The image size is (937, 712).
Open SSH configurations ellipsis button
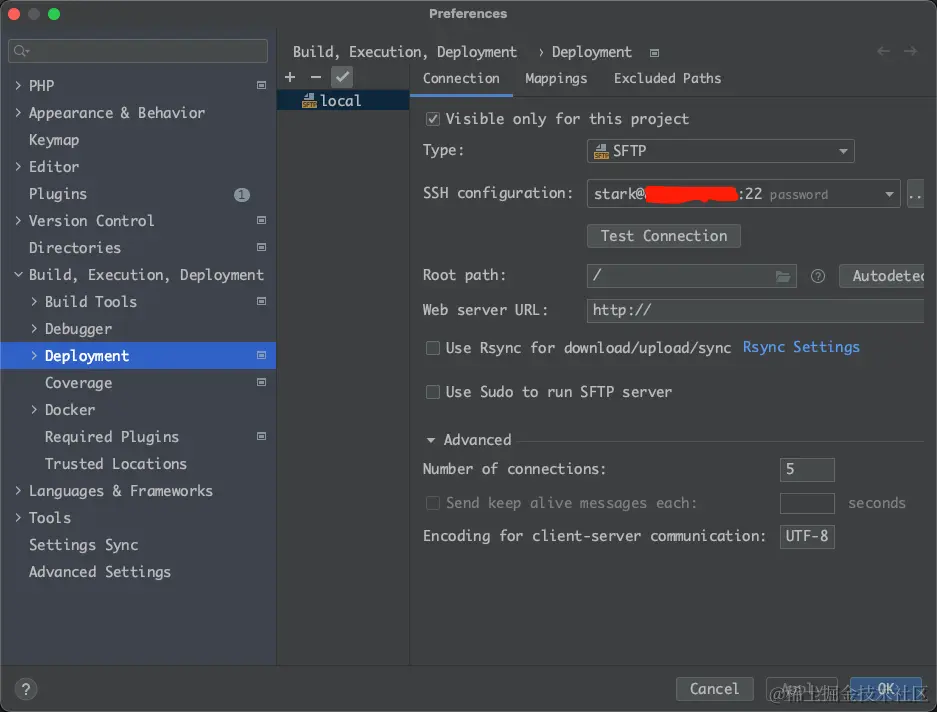(915, 194)
